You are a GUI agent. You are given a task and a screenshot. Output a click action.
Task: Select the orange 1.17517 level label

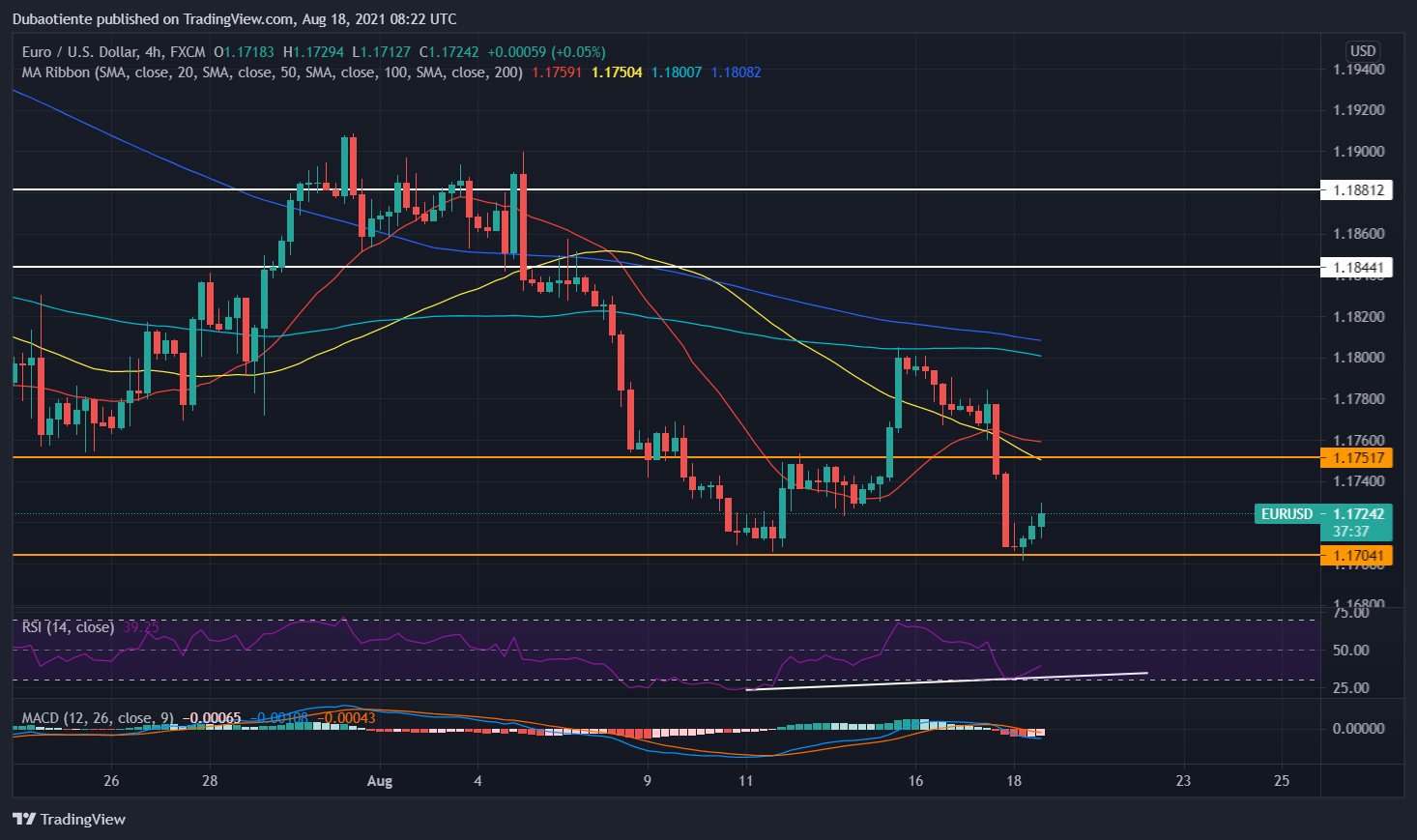point(1357,457)
